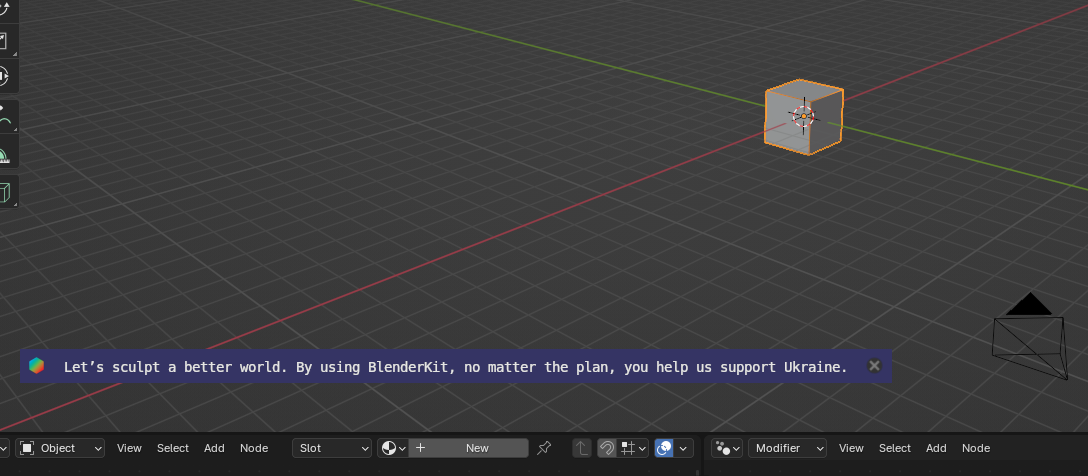
Task: Open View menu in geometry nodes editor
Action: [x=851, y=448]
